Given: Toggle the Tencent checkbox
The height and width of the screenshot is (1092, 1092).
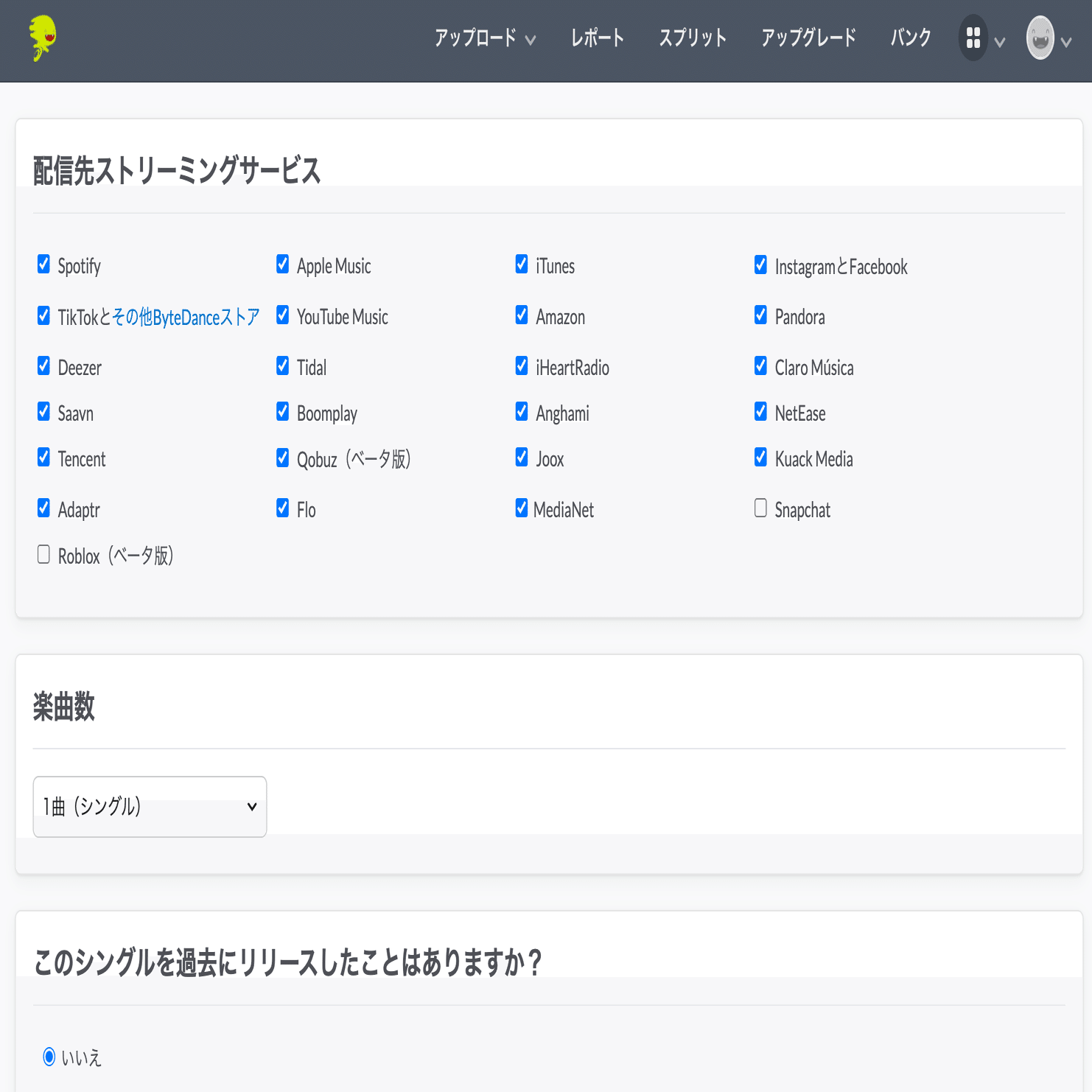Looking at the screenshot, I should point(43,457).
